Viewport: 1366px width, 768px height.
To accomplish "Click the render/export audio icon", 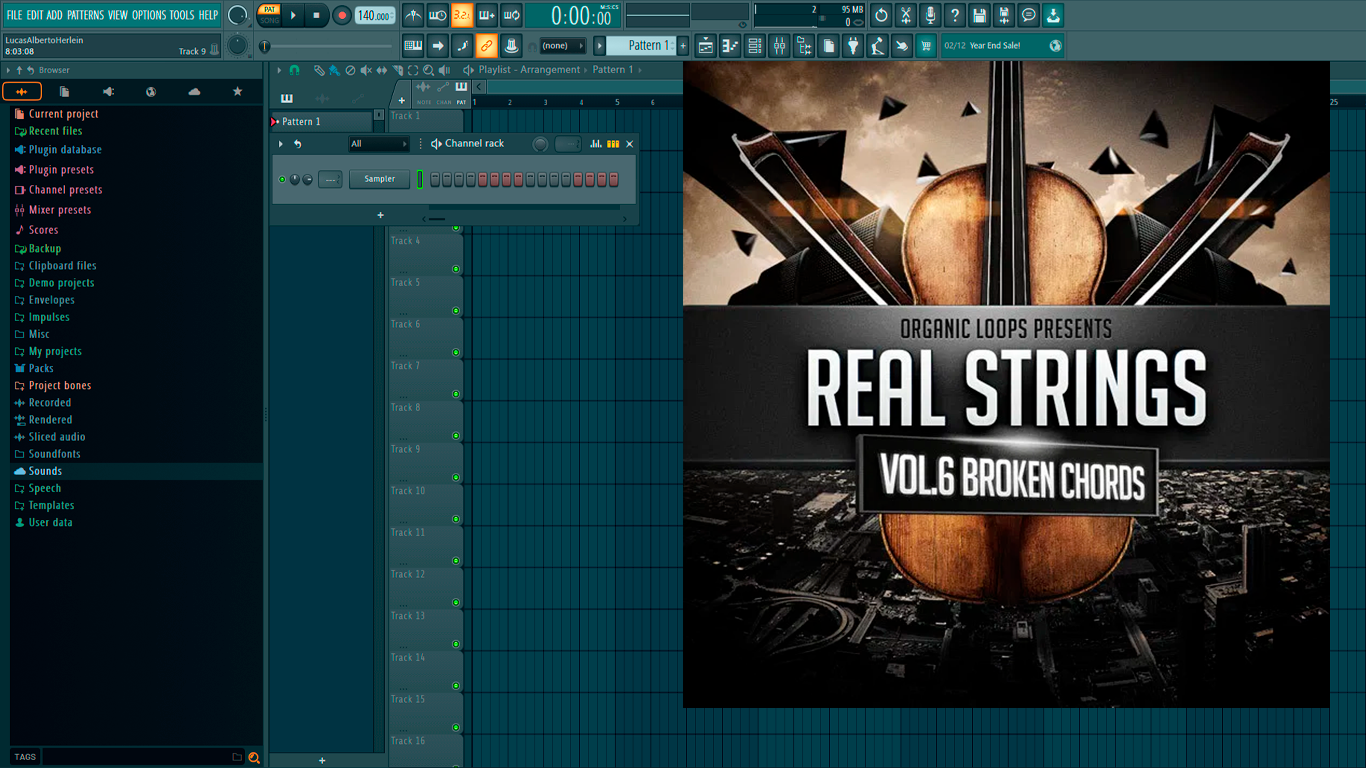I will click(x=1004, y=15).
